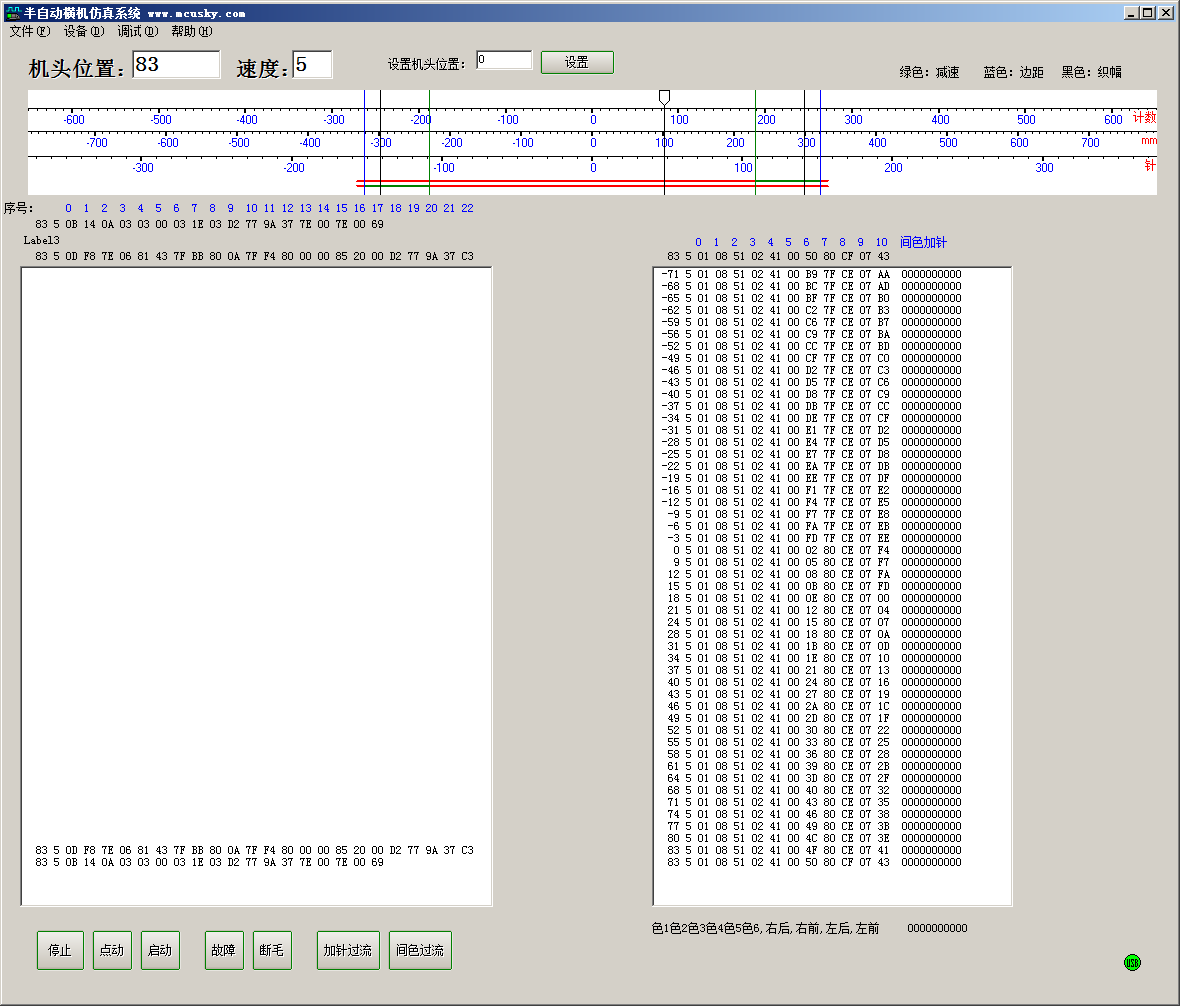Click the machine head marker on the ruler
1180x1006 pixels.
tap(664, 97)
